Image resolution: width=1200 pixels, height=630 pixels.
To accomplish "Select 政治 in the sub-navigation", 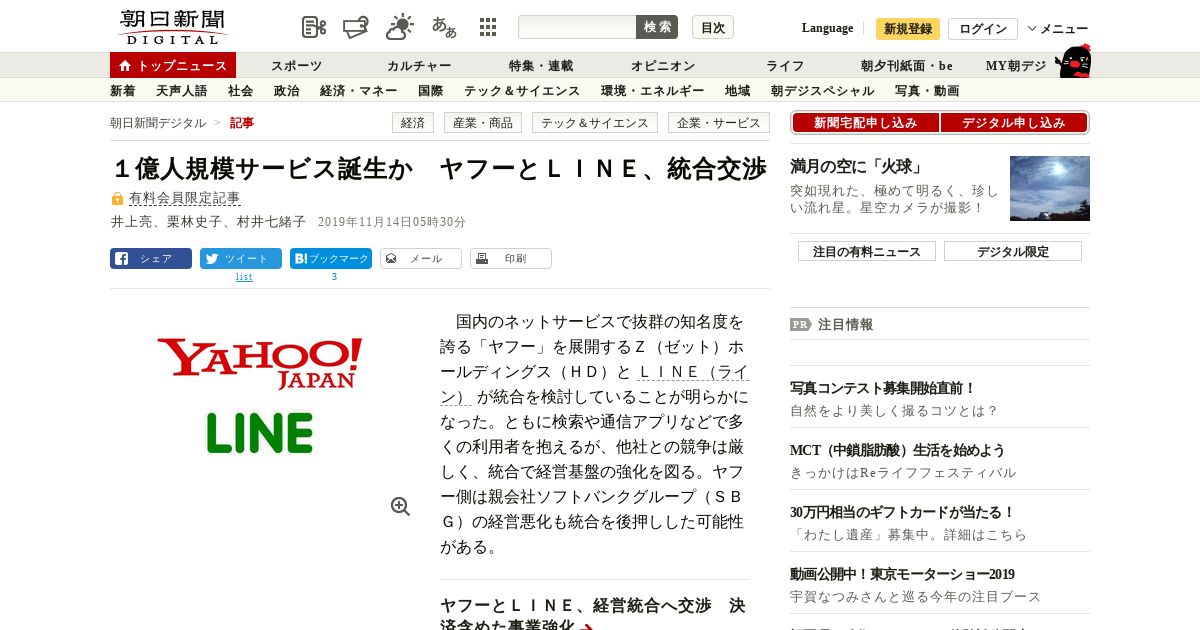I will tap(287, 91).
